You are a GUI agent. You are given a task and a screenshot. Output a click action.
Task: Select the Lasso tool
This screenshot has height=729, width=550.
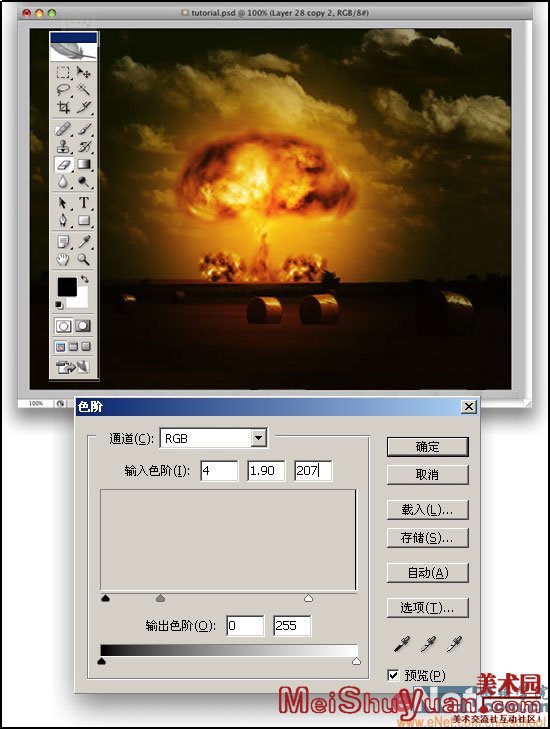click(63, 89)
